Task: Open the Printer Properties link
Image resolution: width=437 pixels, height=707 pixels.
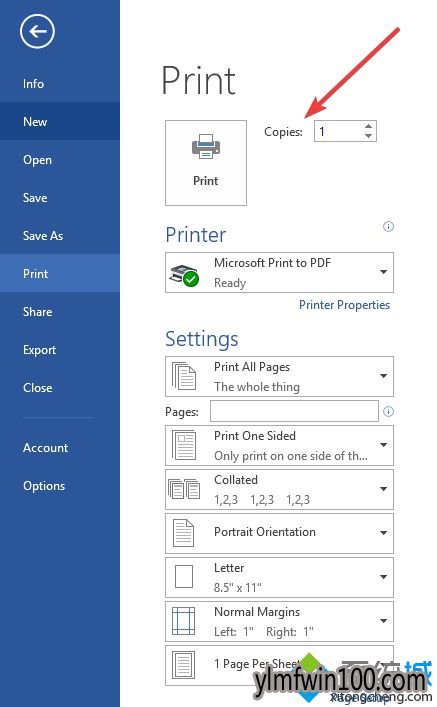Action: coord(345,305)
